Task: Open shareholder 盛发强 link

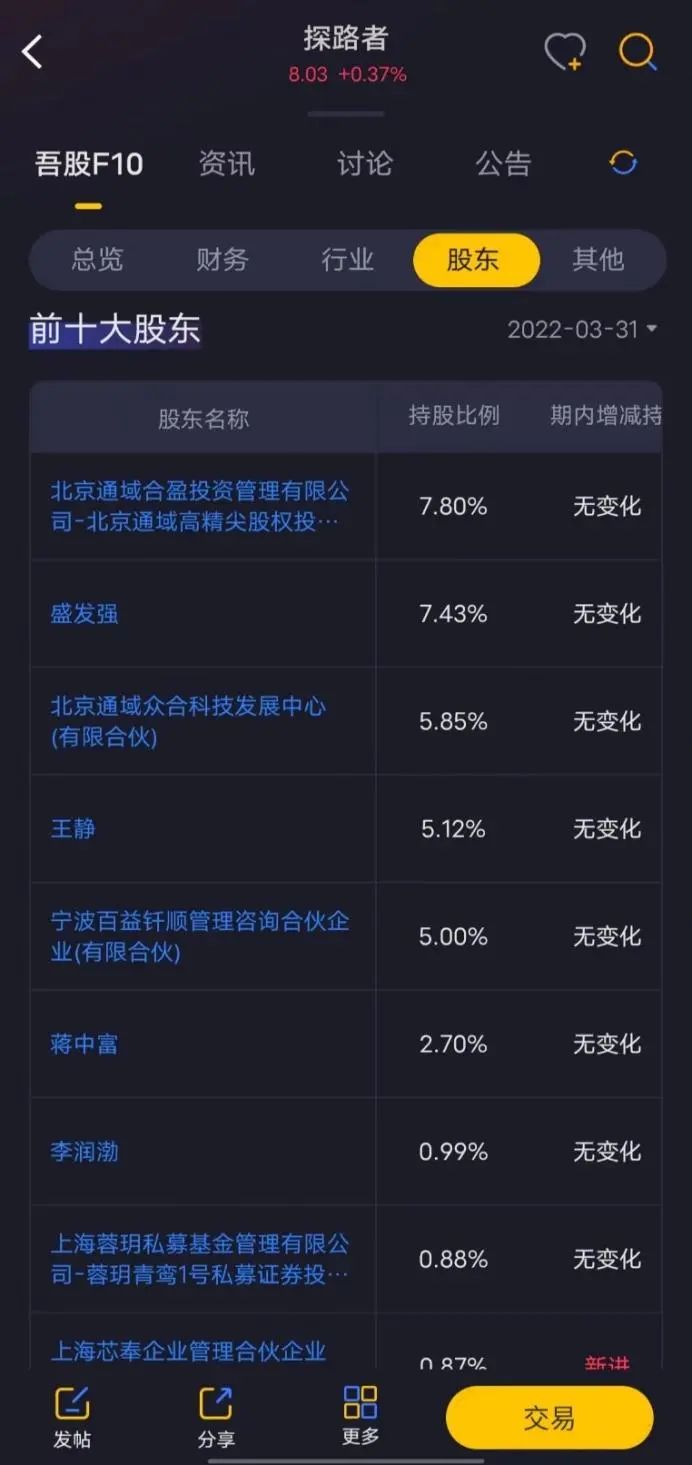Action: click(84, 613)
